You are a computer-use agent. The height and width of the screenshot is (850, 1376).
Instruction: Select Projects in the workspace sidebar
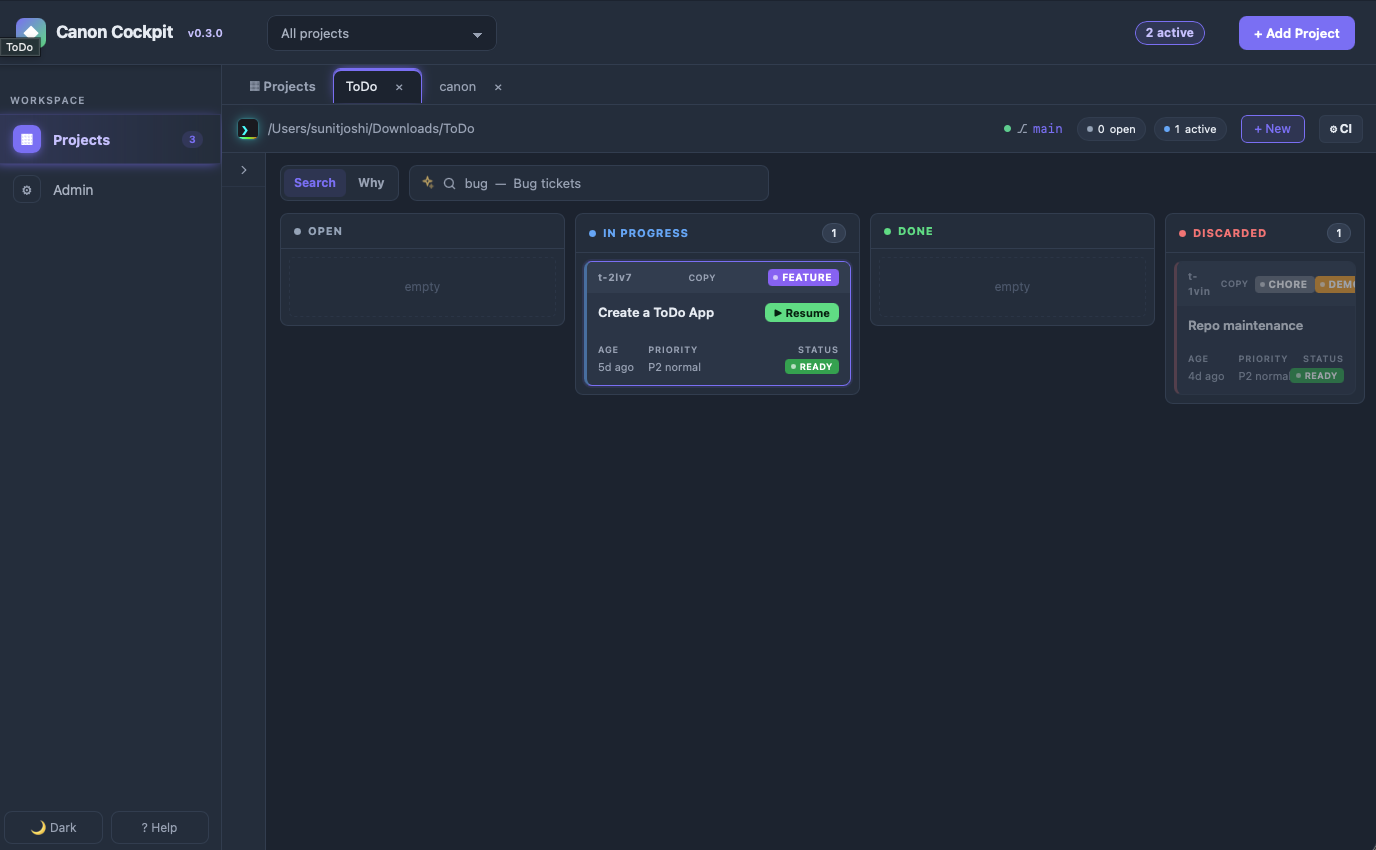pos(110,140)
